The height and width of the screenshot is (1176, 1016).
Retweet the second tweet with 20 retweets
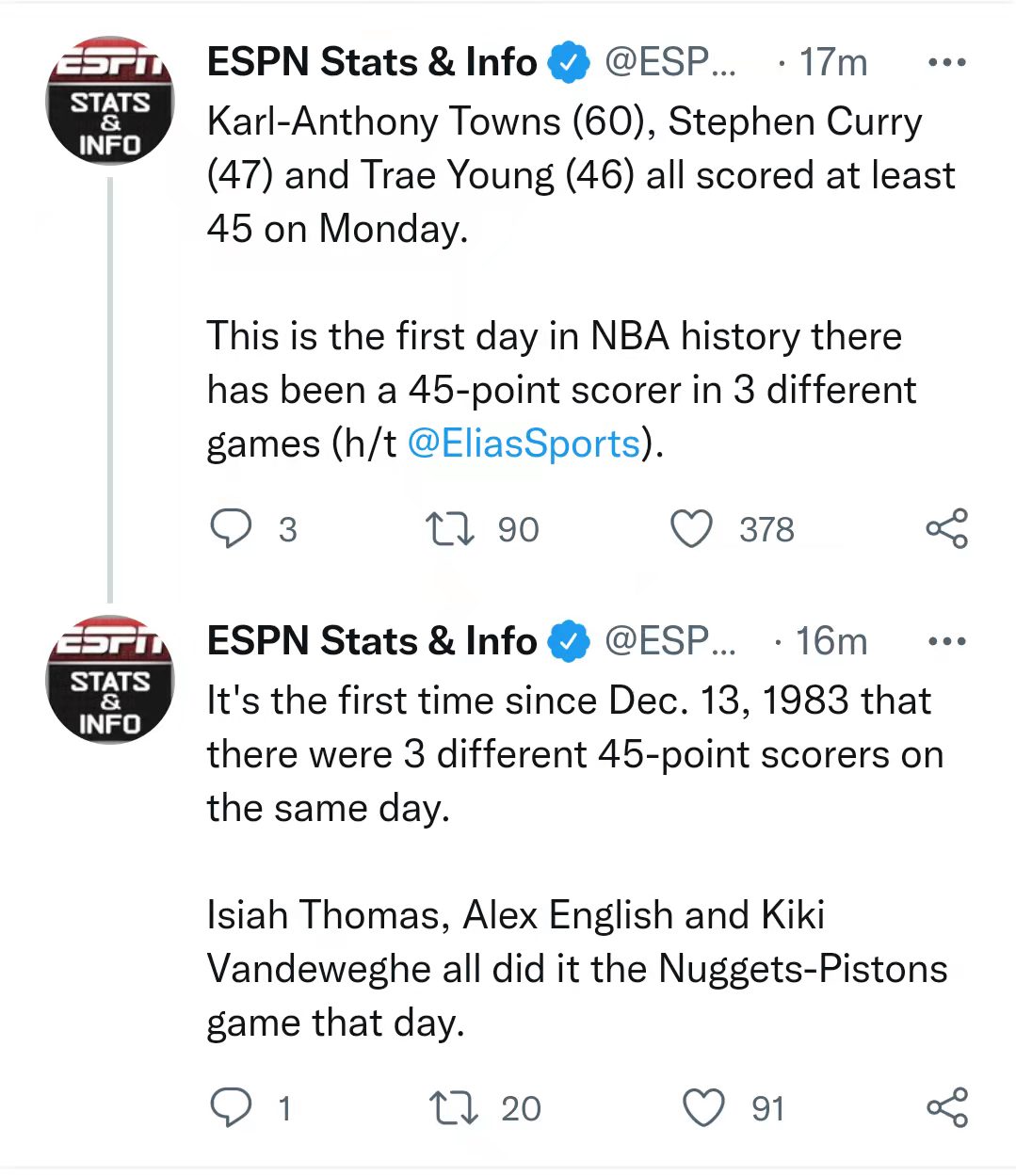pos(452,1108)
